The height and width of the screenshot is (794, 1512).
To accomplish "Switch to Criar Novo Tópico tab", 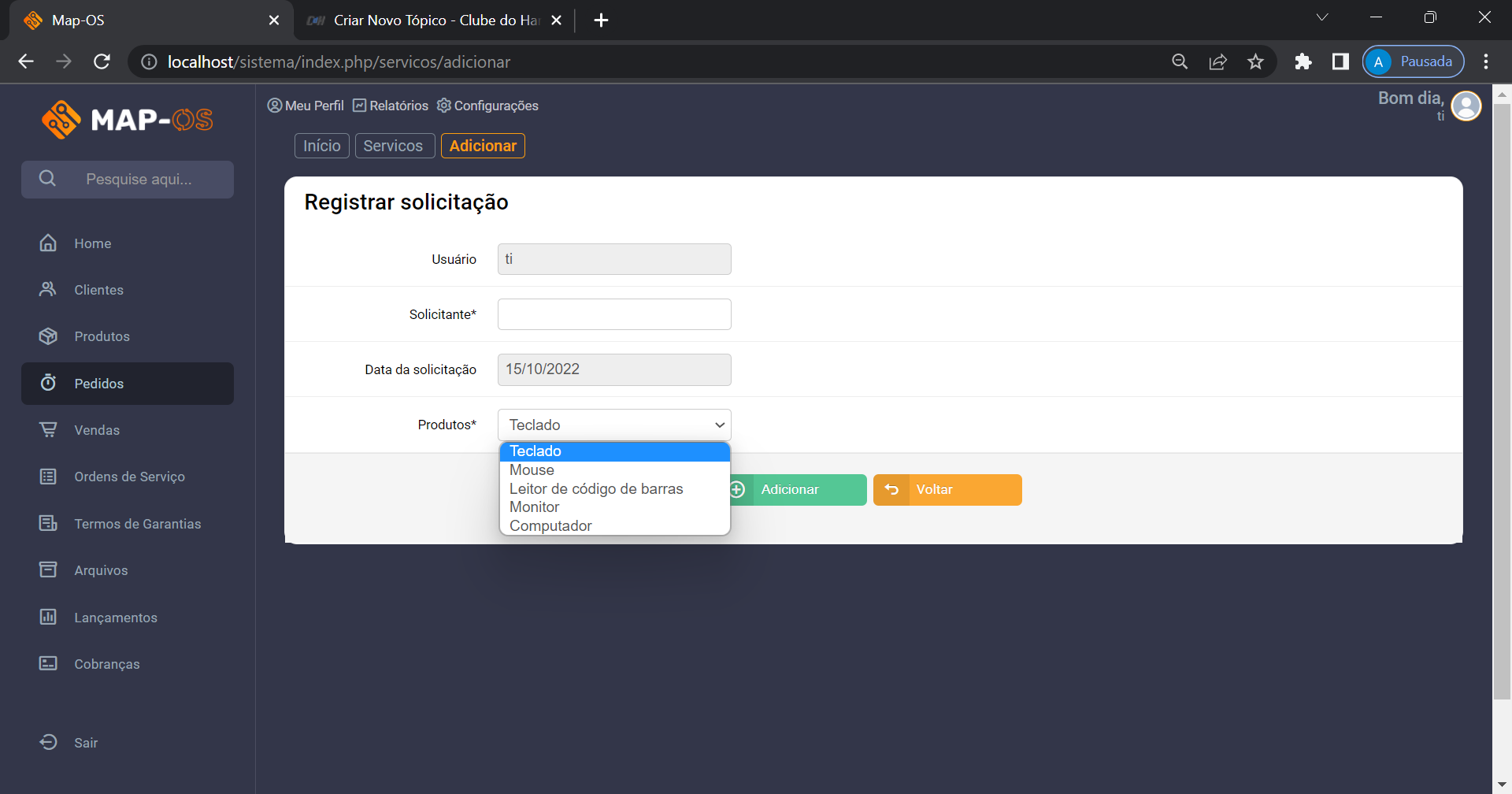I will (435, 20).
